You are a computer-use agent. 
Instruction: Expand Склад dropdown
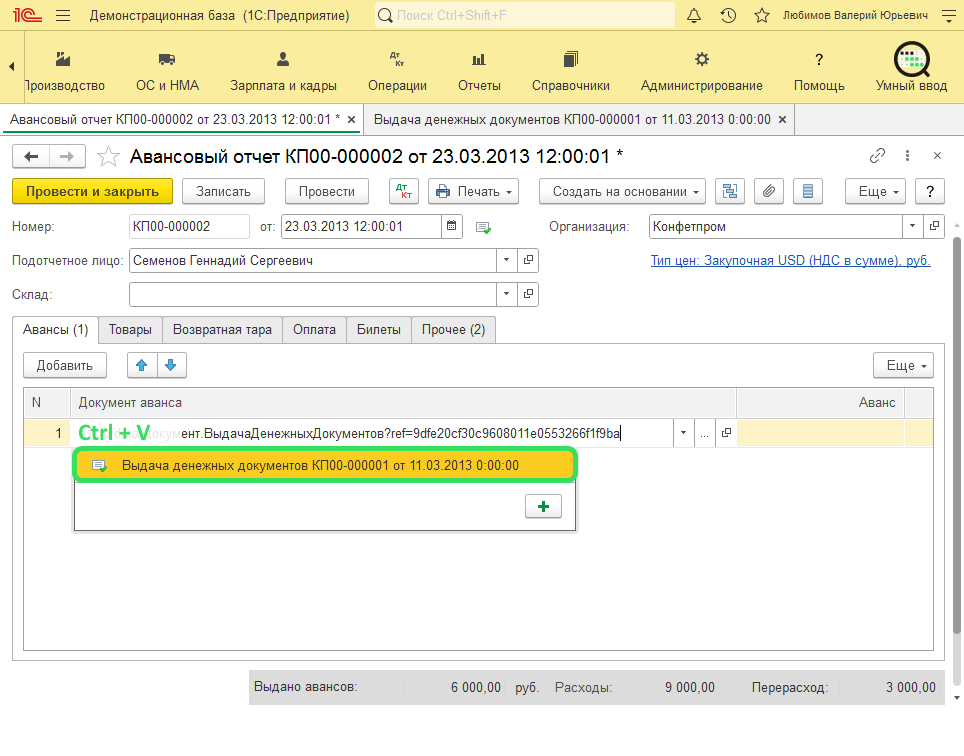(506, 294)
